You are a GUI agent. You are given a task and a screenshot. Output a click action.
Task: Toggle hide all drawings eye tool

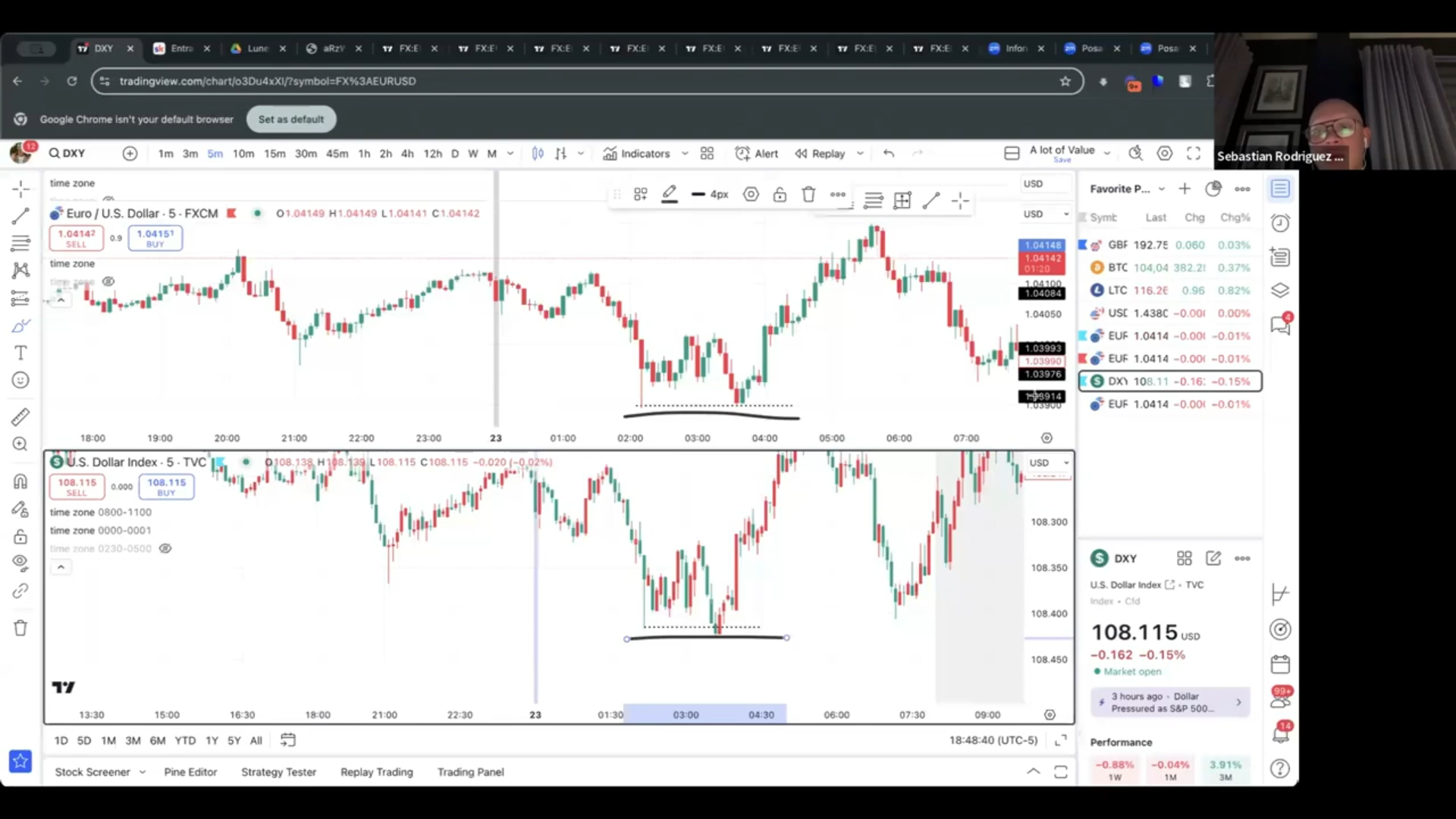pyautogui.click(x=20, y=563)
